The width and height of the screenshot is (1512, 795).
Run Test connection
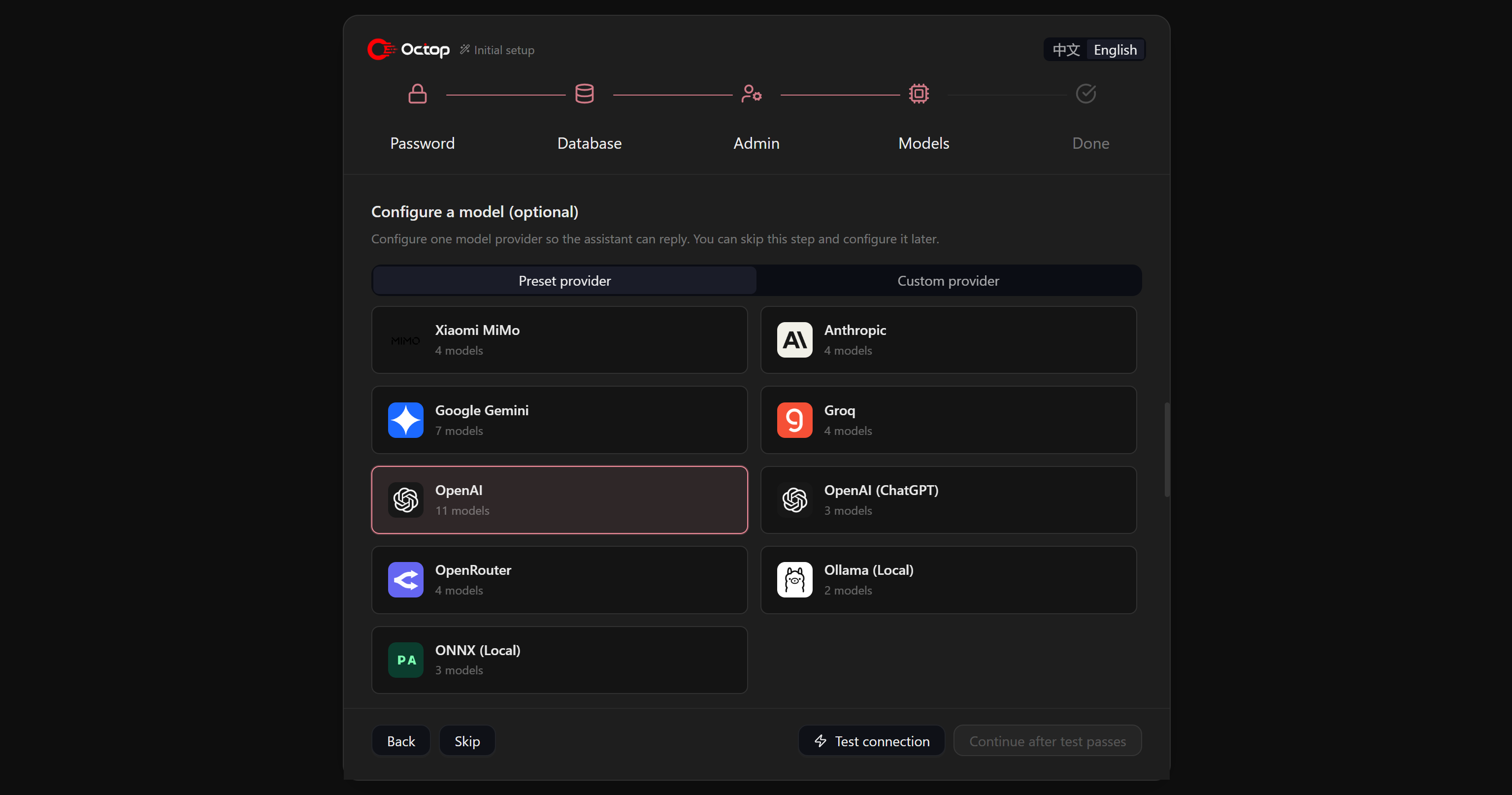click(872, 741)
